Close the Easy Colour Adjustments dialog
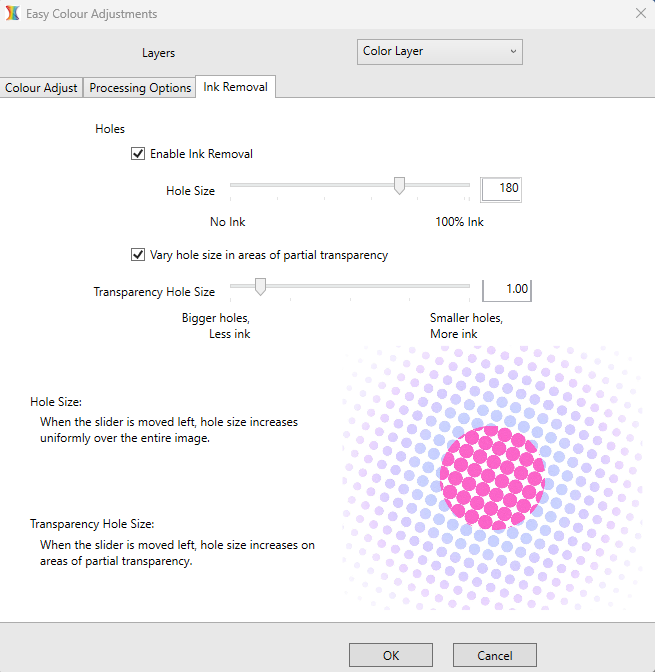The height and width of the screenshot is (672, 655). coord(640,13)
